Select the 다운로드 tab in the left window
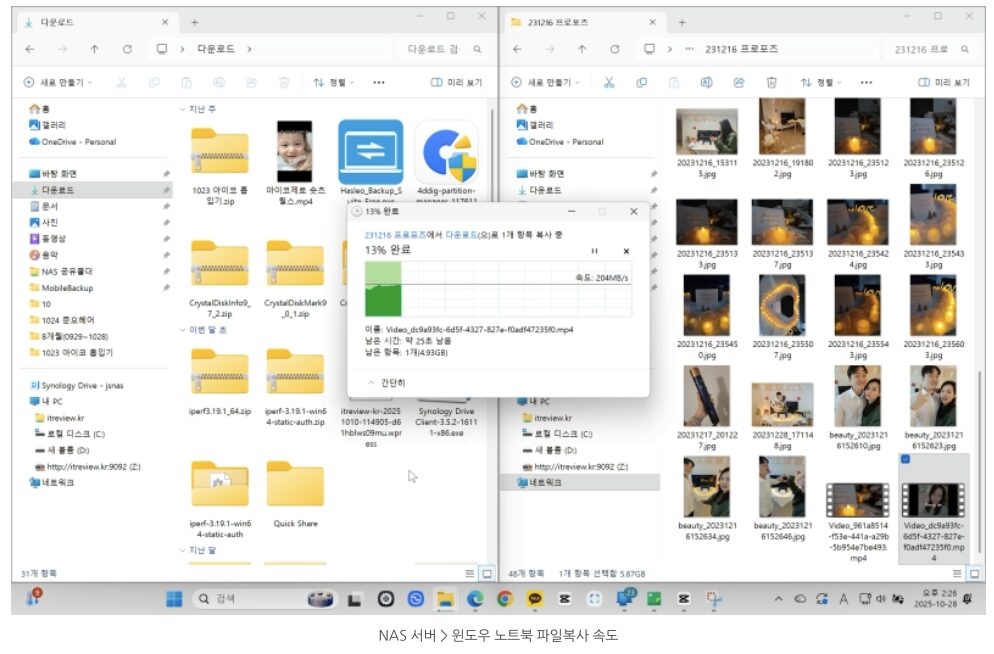 coord(60,21)
